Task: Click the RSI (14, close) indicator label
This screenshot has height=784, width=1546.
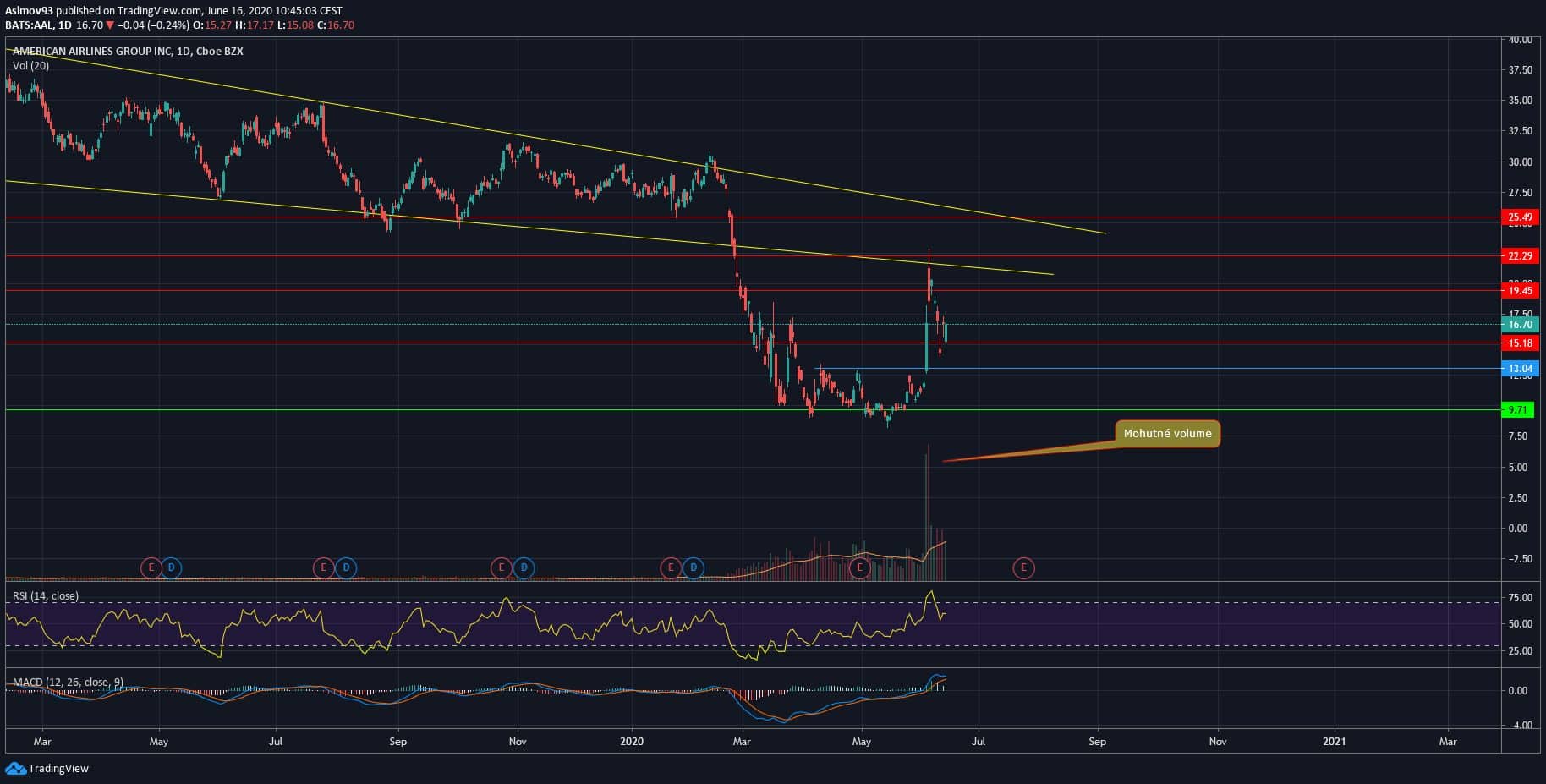Action: point(46,596)
